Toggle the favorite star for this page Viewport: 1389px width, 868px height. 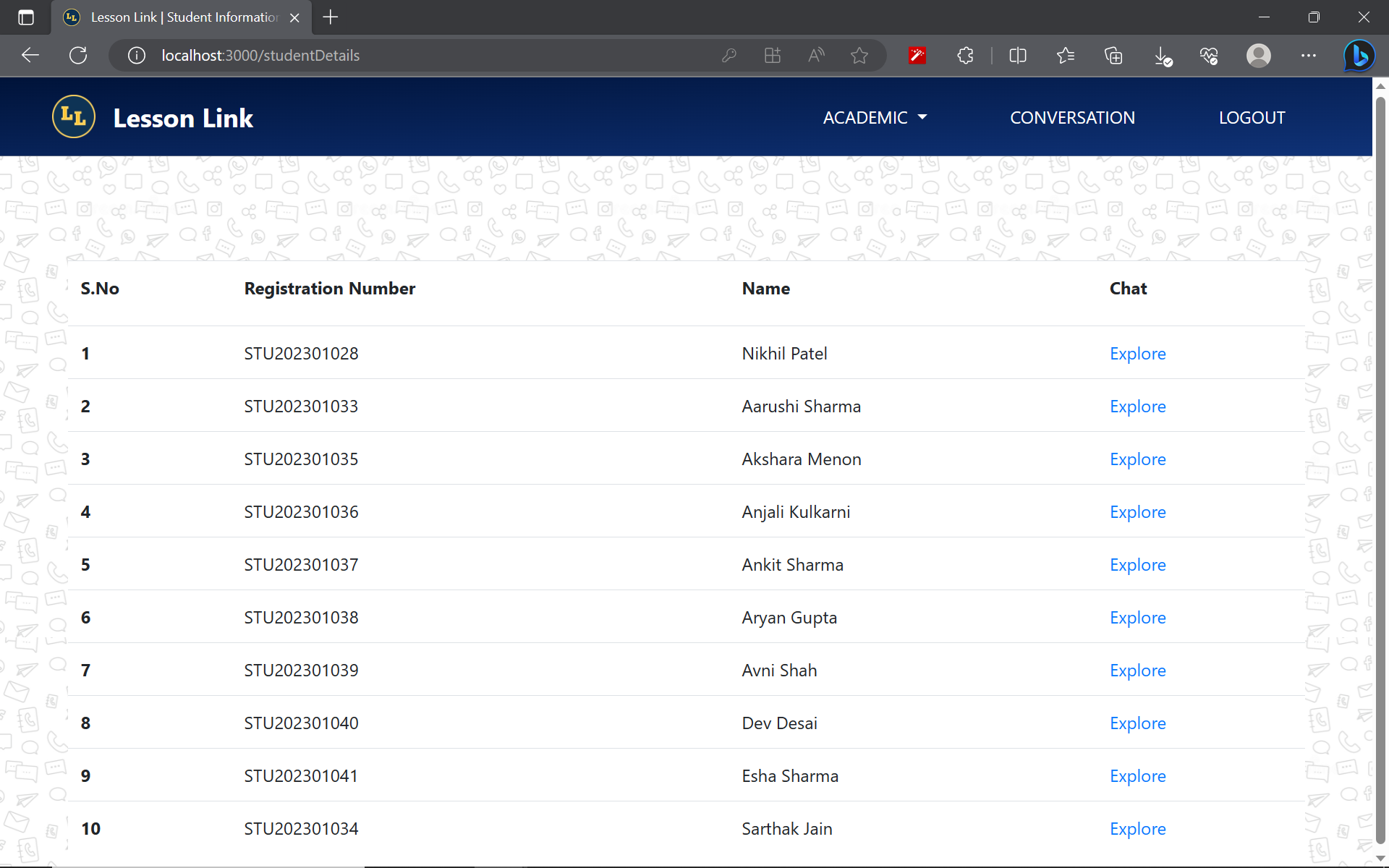859,55
